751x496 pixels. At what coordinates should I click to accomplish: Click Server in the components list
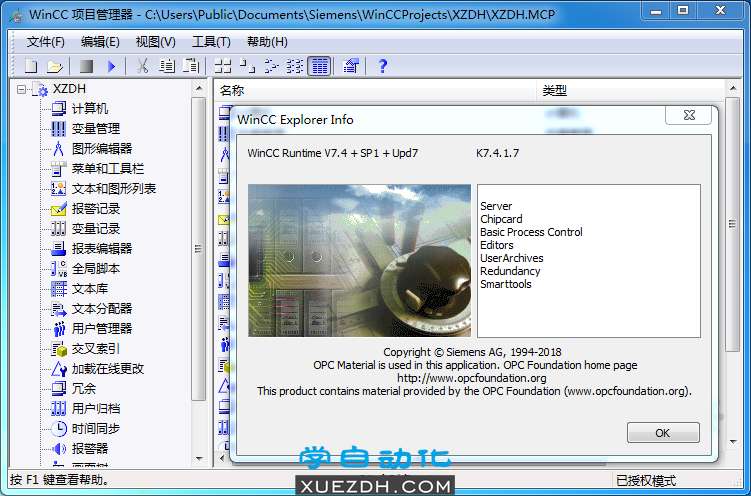[x=496, y=206]
